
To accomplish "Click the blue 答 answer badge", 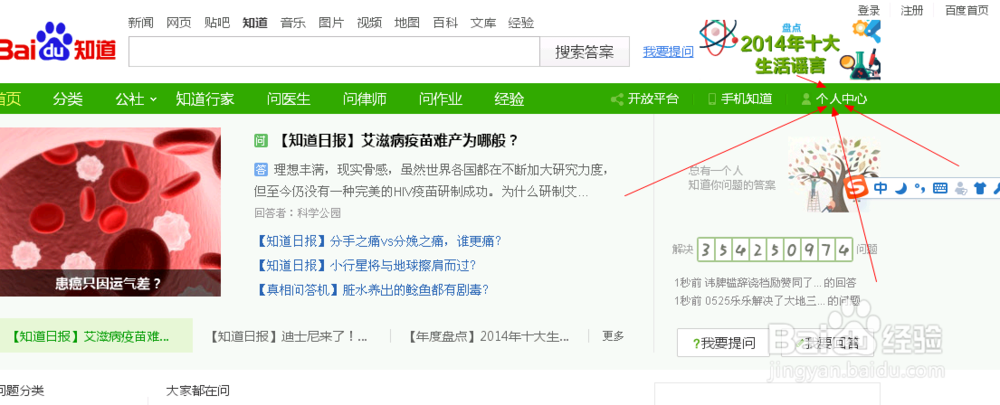I will click(x=260, y=170).
